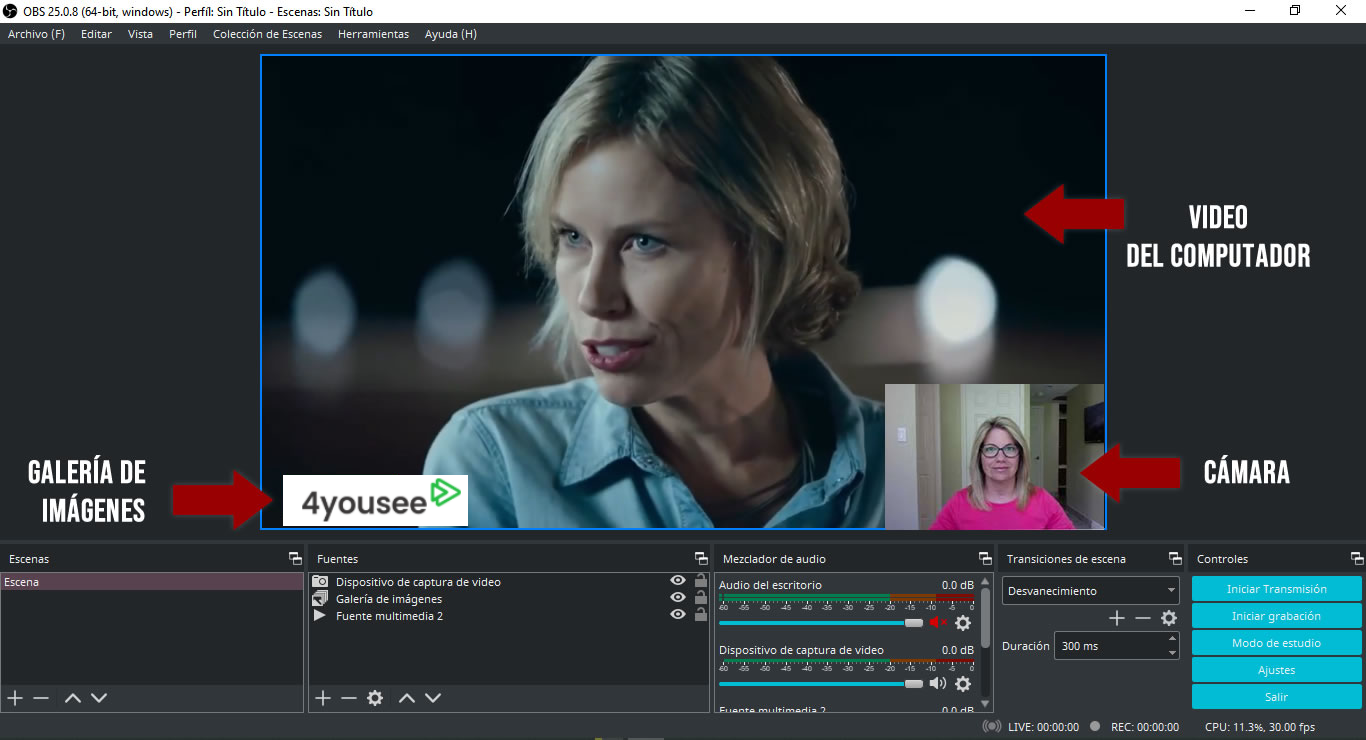The width and height of the screenshot is (1366, 740).
Task: Move scene up in Escenas list
Action: 73,698
